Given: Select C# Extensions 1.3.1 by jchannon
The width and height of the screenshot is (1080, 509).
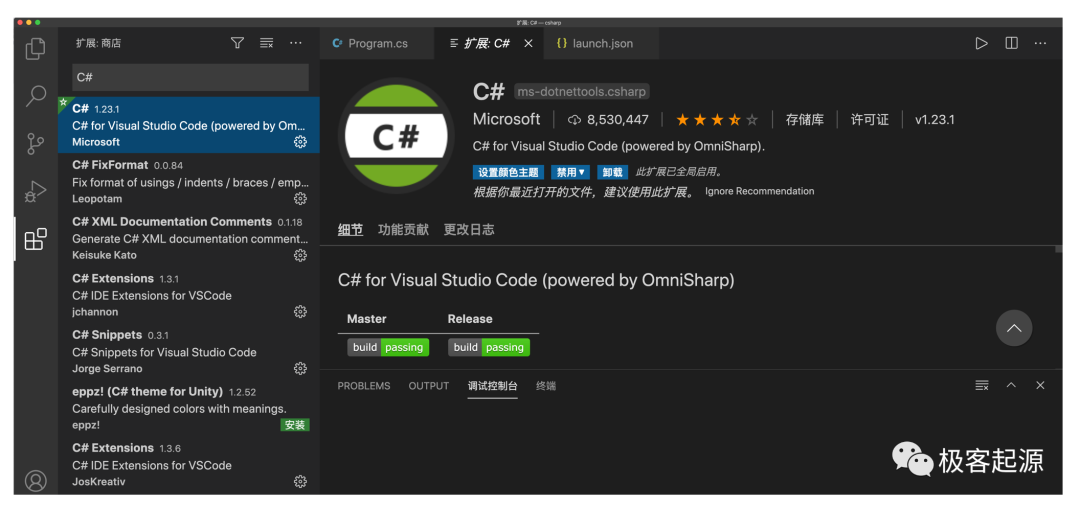Looking at the screenshot, I should 189,294.
